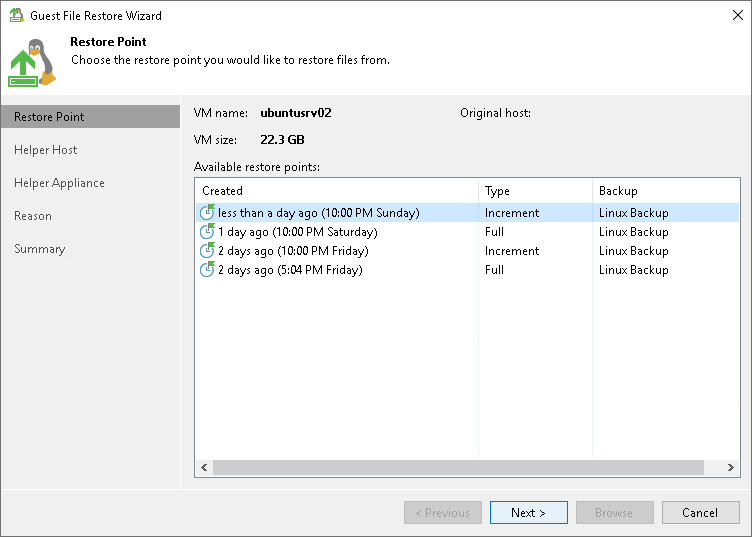Click the Linux penguin restore graphic
The width and height of the screenshot is (752, 537).
click(x=32, y=63)
